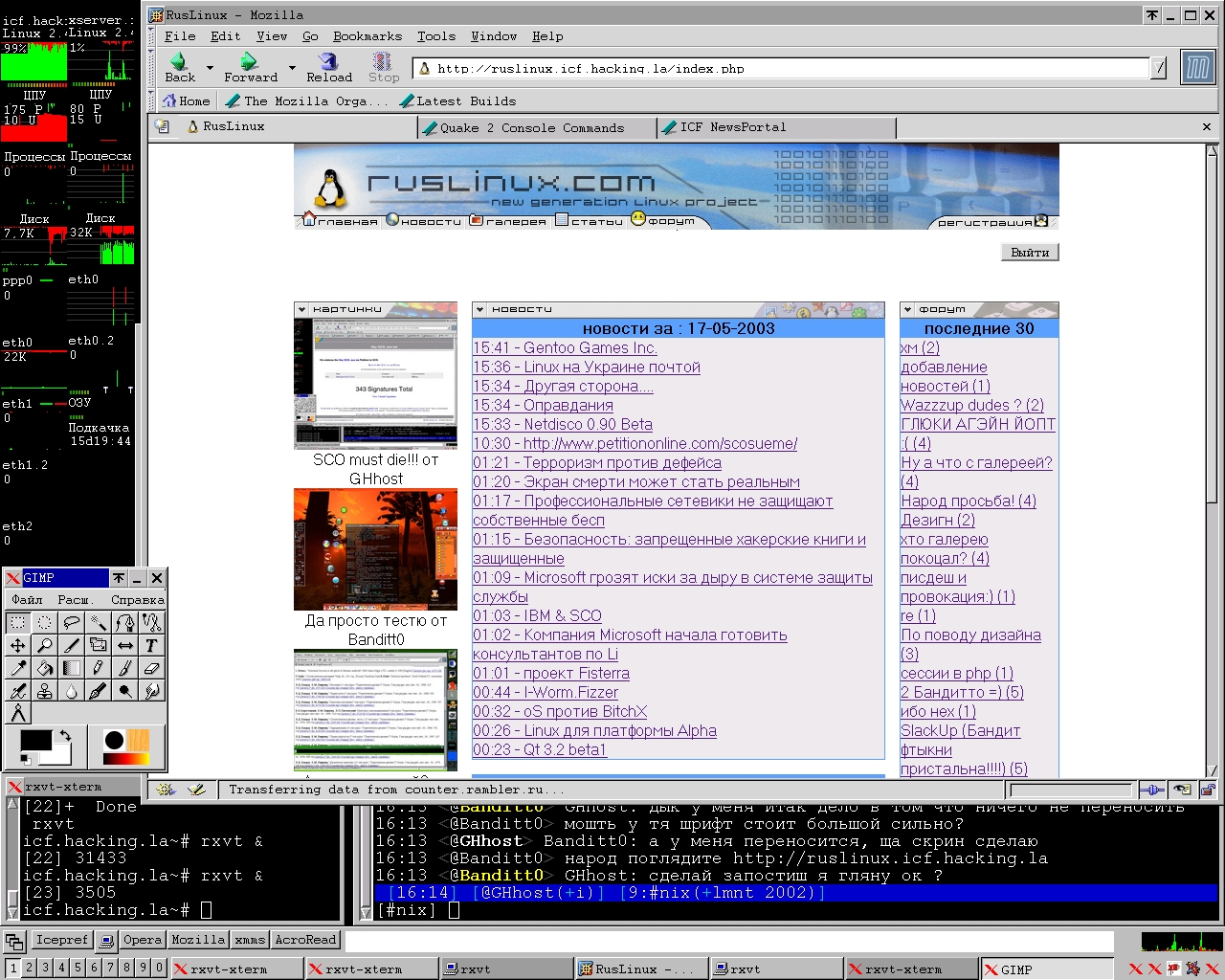Viewport: 1225px width, 980px height.
Task: Select the Pencil tool in GIMP
Action: point(99,669)
